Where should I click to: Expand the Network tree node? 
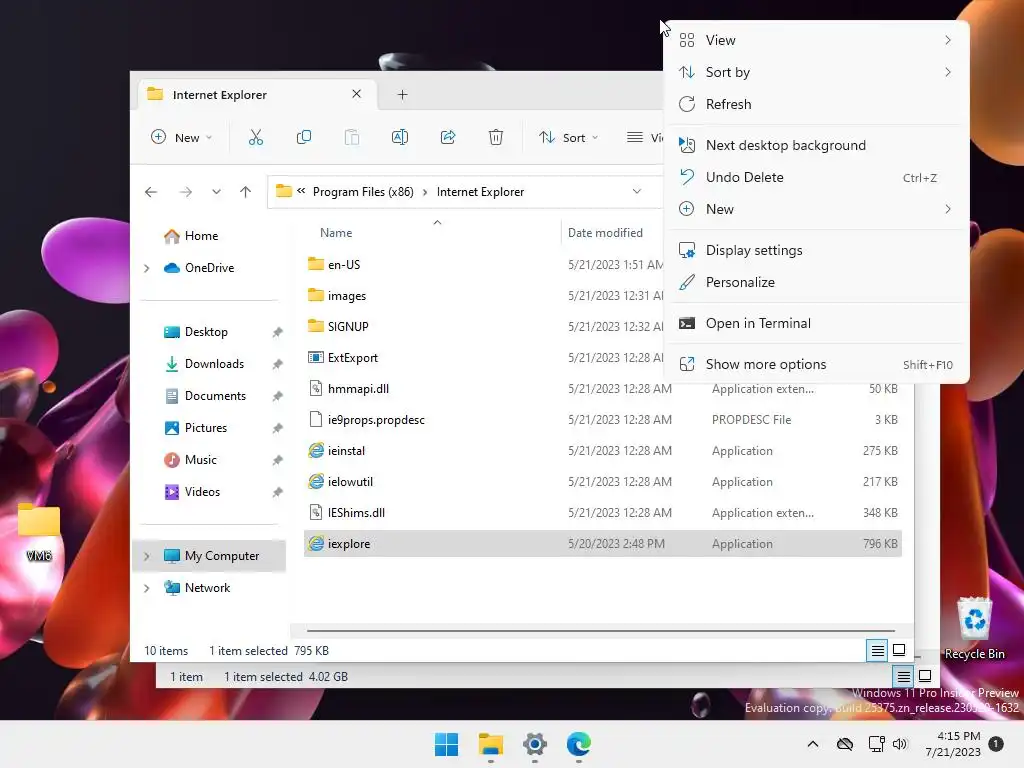[146, 588]
